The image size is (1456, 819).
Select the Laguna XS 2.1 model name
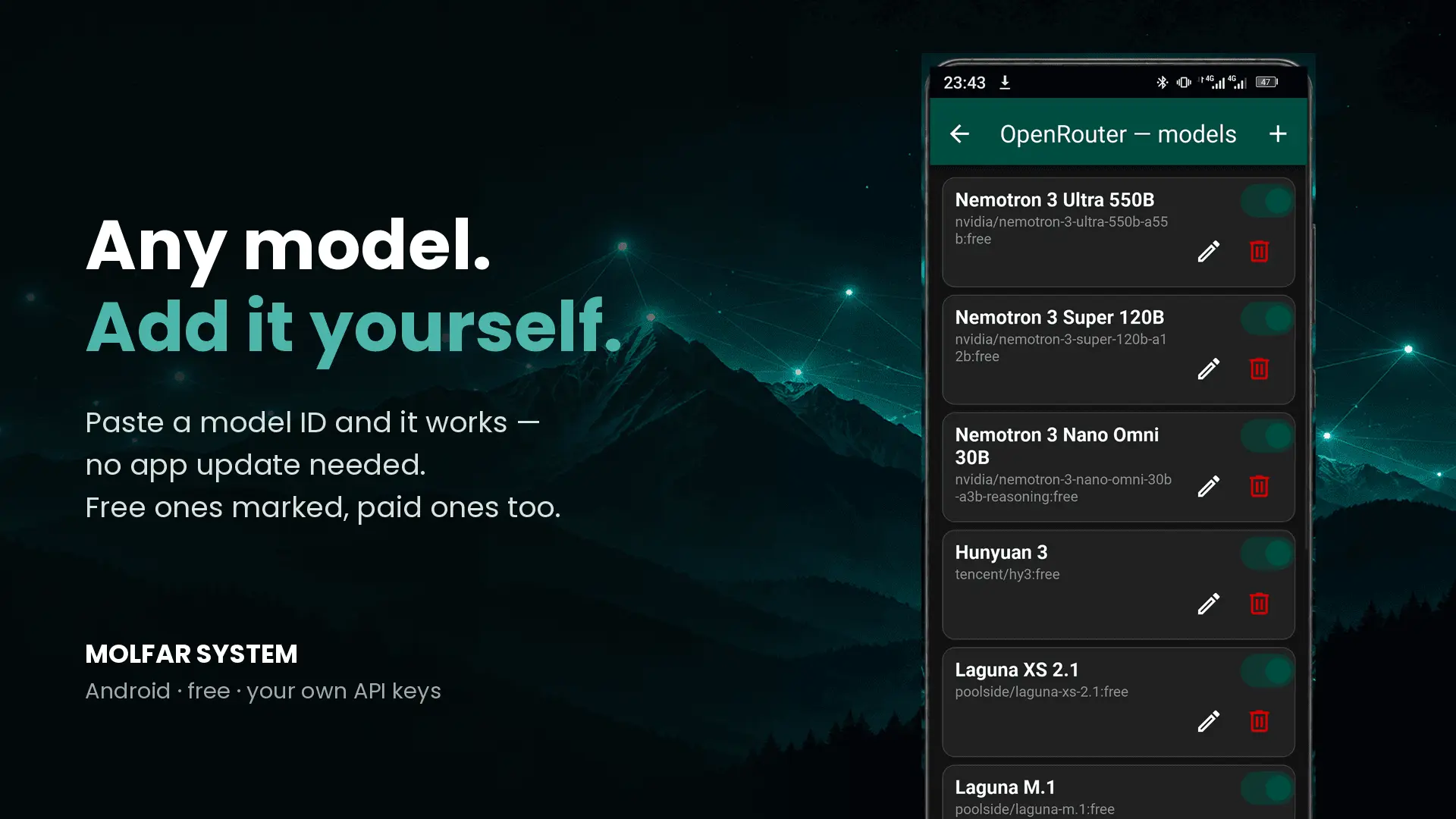1017,670
